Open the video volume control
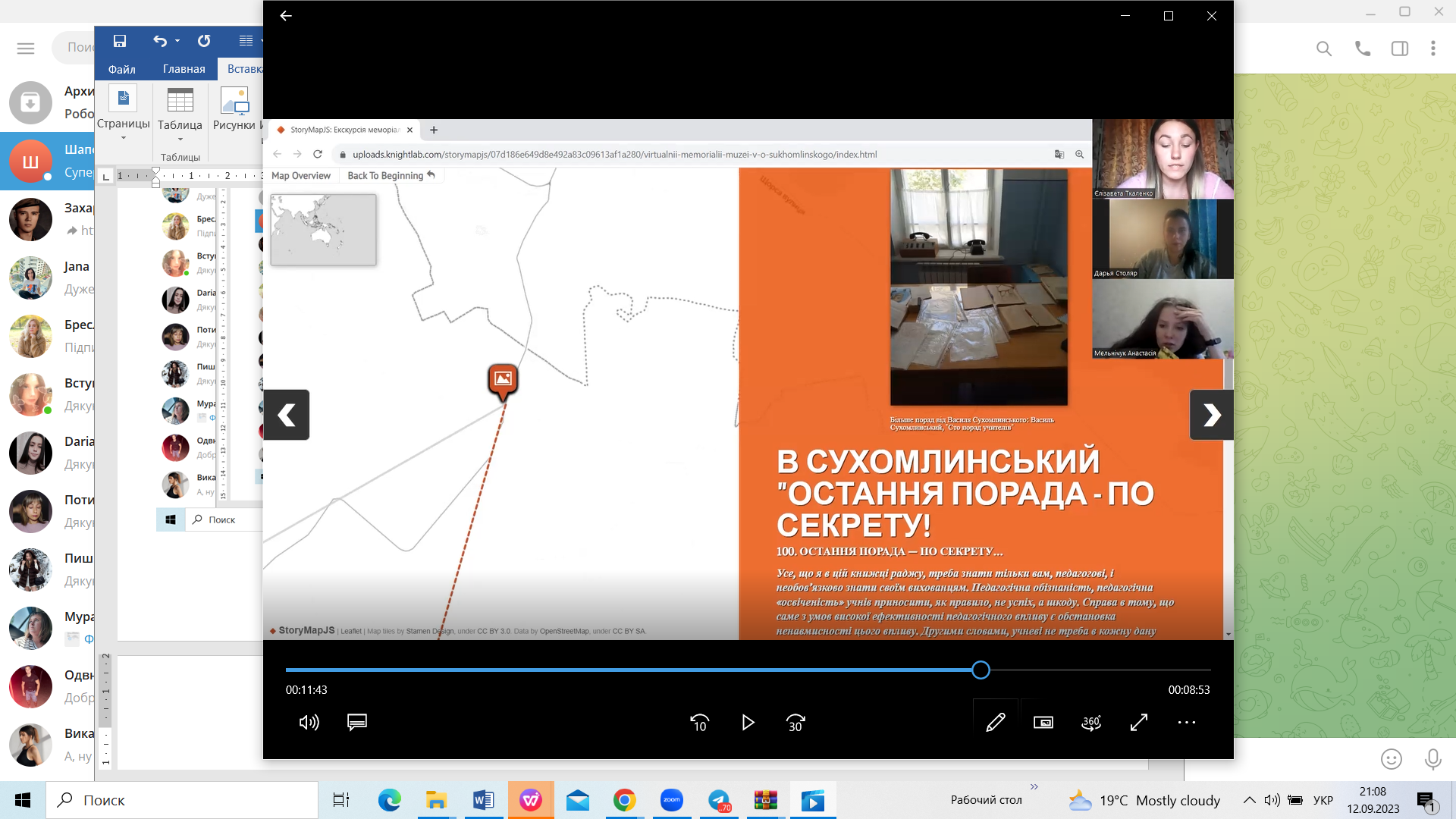This screenshot has height=819, width=1456. pos(309,723)
